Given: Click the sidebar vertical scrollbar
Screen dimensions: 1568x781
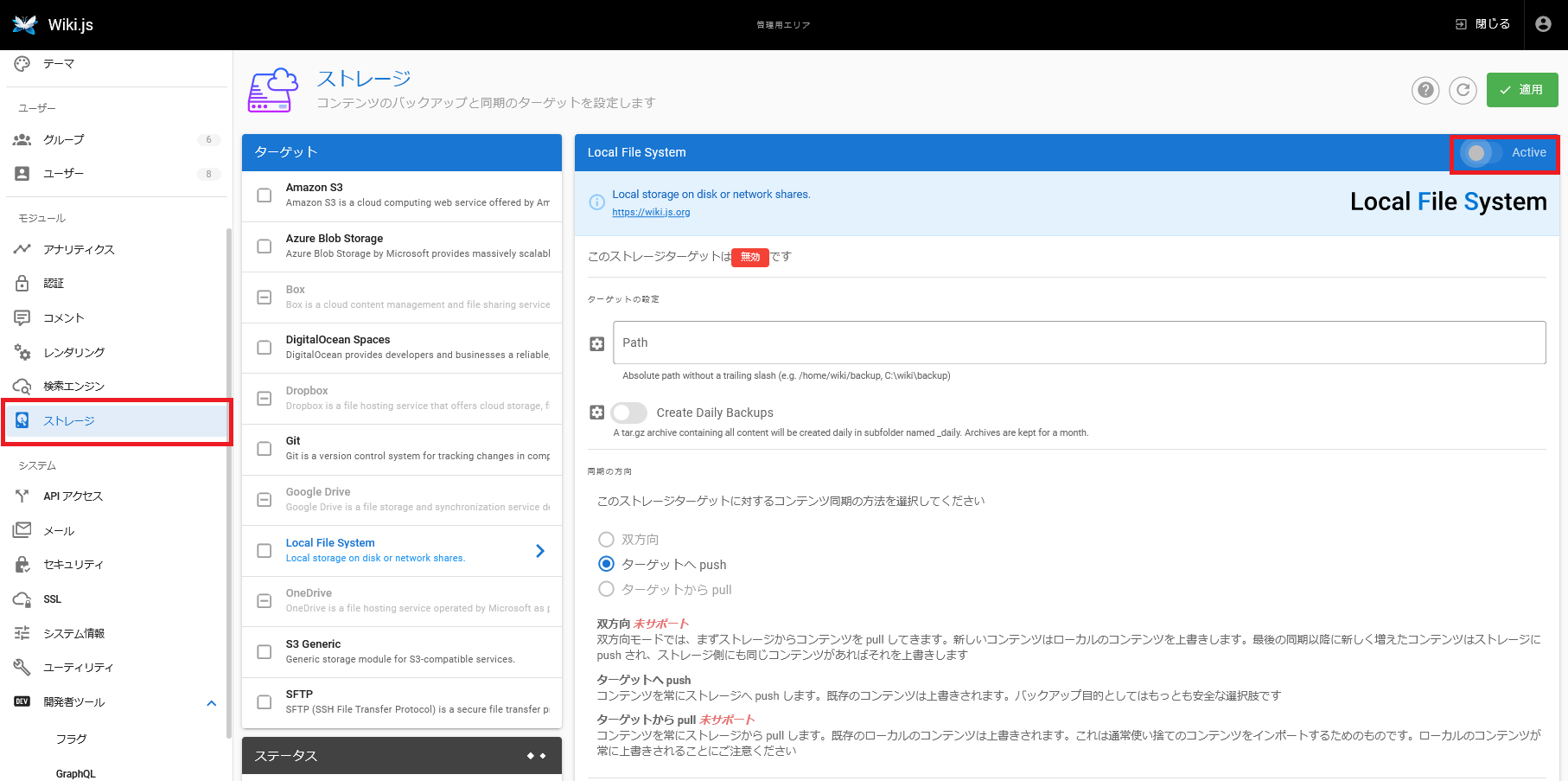Looking at the screenshot, I should point(229,483).
